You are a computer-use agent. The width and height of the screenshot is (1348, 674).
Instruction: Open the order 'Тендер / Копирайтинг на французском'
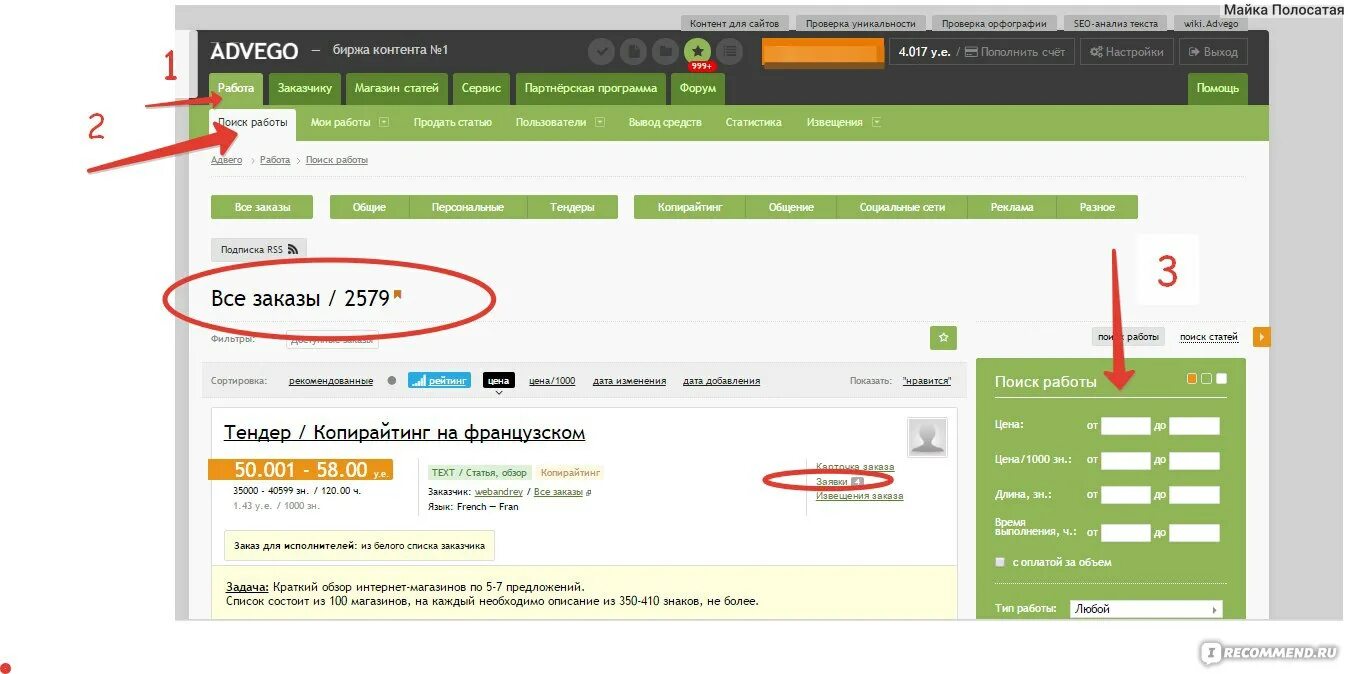coord(404,432)
